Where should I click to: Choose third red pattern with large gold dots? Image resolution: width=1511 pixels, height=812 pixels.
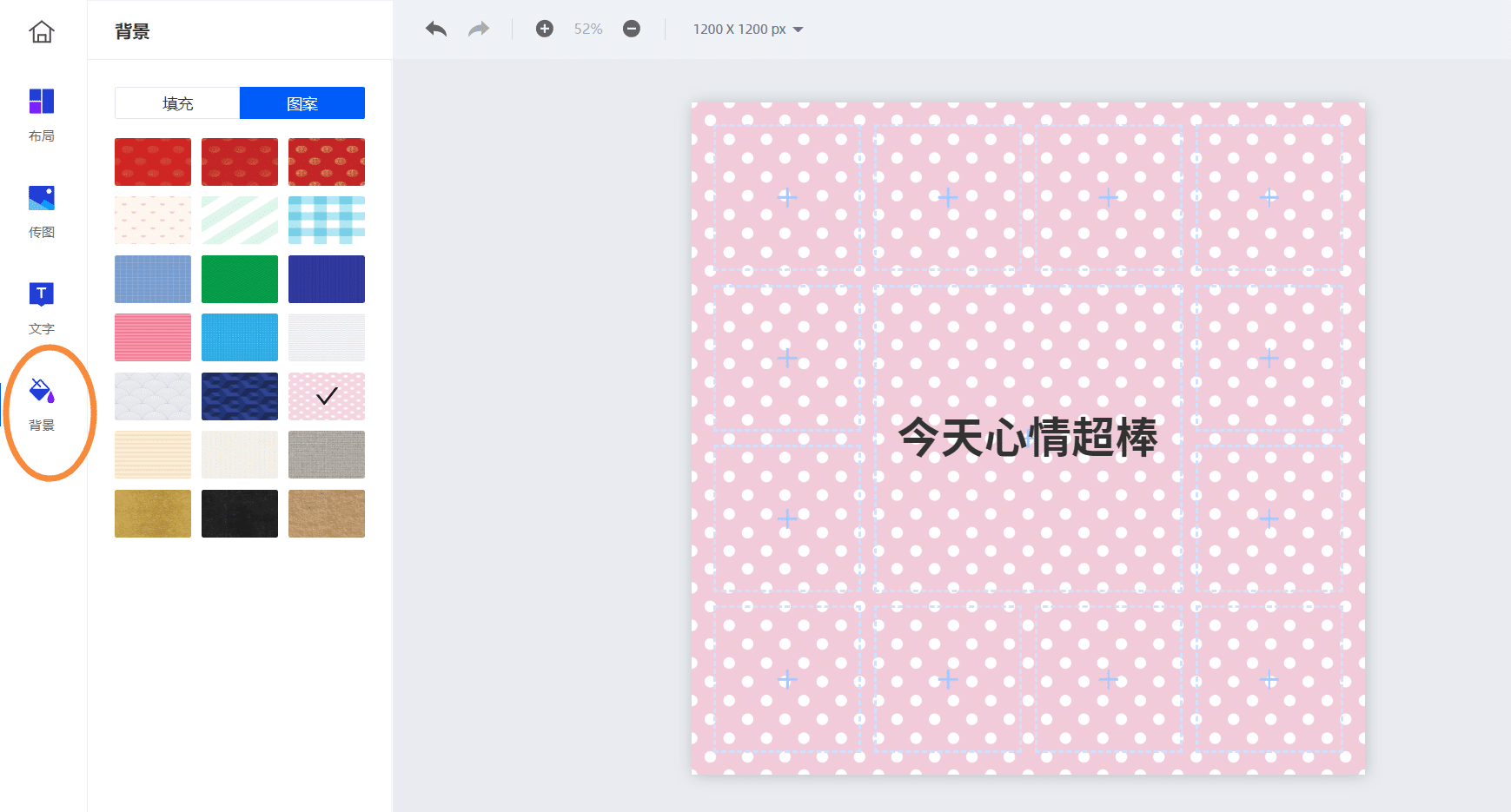327,162
